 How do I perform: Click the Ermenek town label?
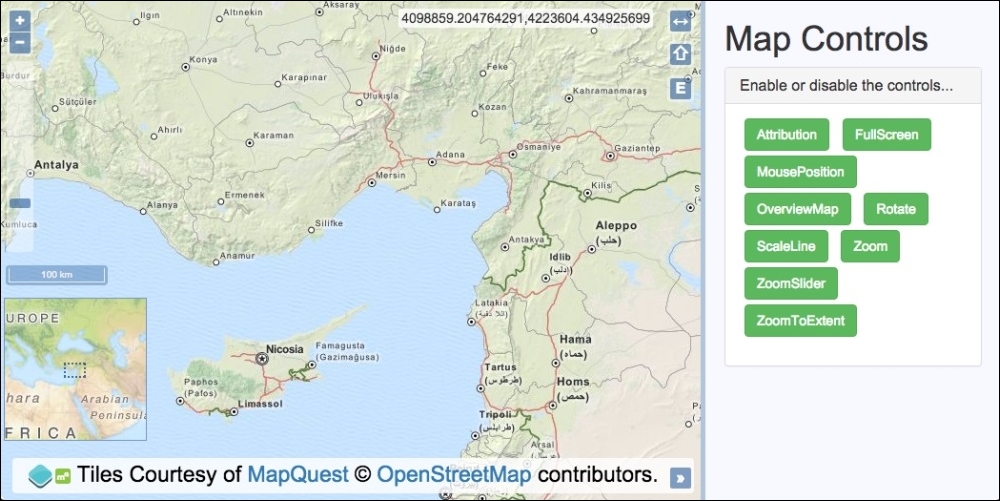coord(244,195)
